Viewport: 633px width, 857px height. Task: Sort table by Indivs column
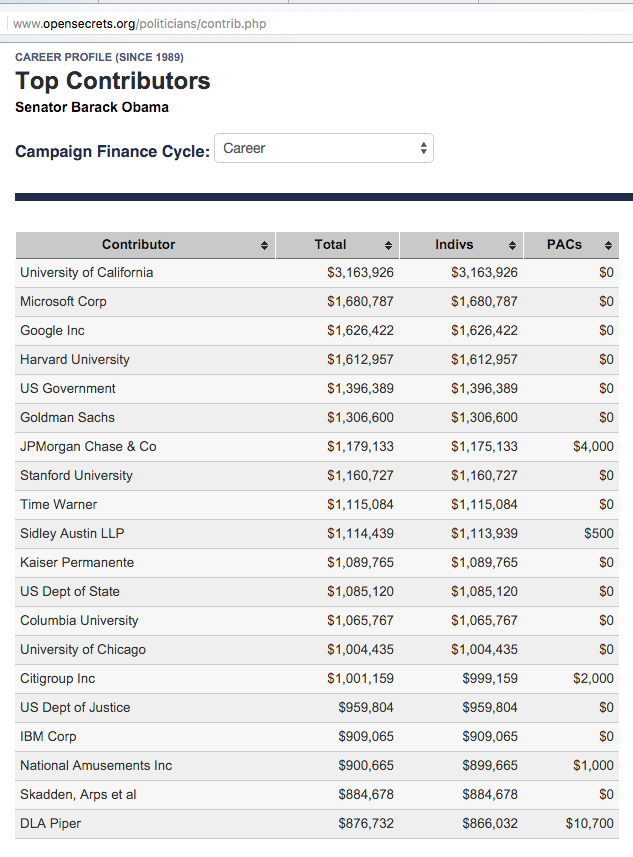[461, 245]
